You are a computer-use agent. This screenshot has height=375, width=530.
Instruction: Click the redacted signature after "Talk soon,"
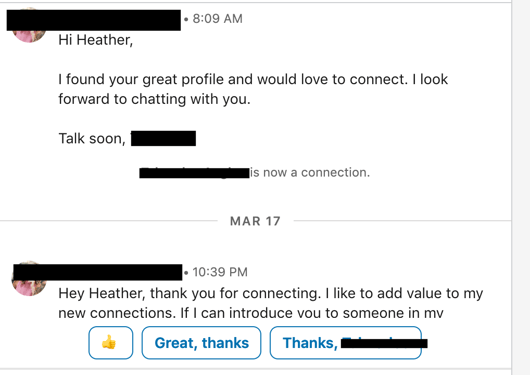pos(164,138)
